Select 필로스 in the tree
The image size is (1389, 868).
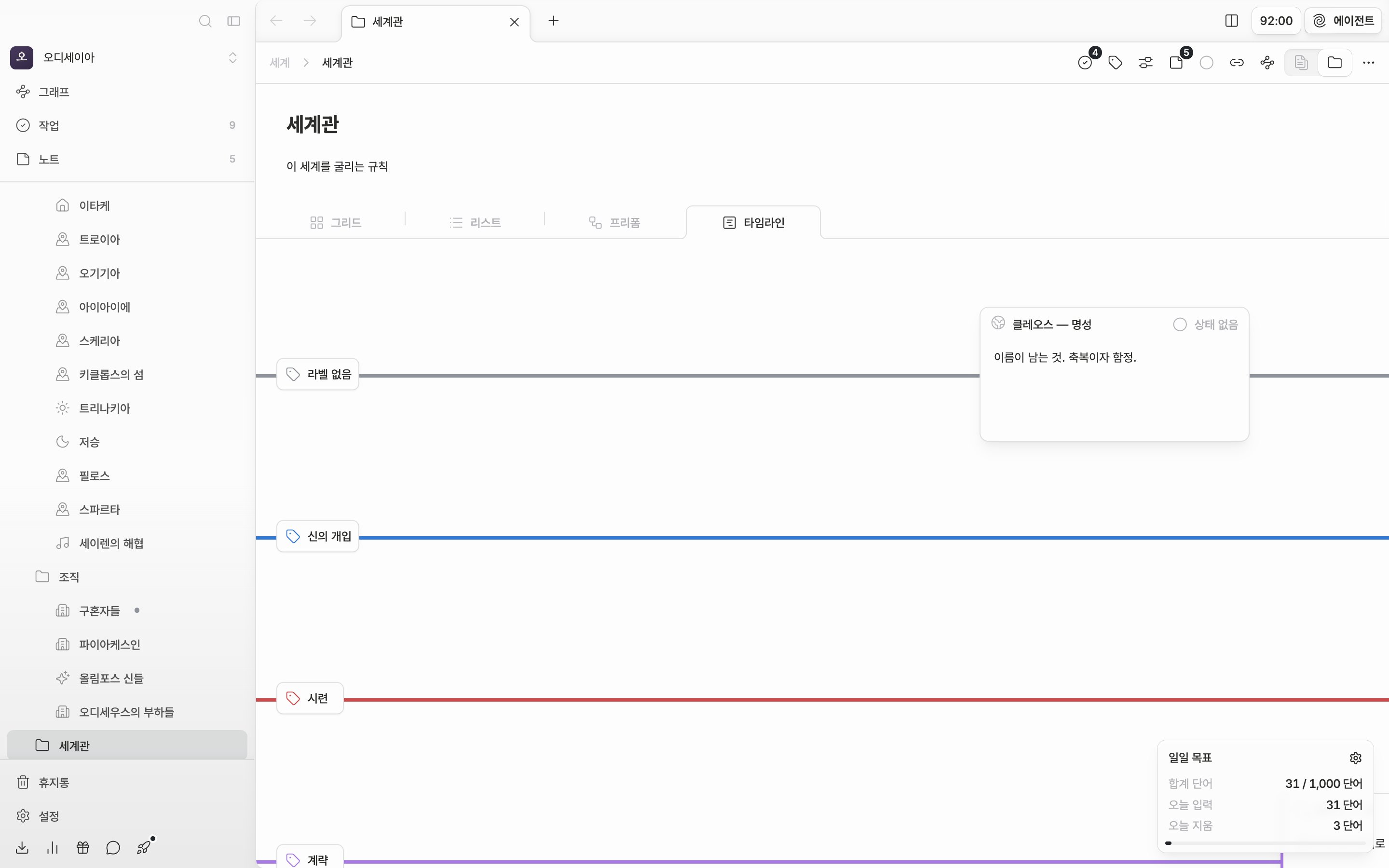(x=127, y=476)
